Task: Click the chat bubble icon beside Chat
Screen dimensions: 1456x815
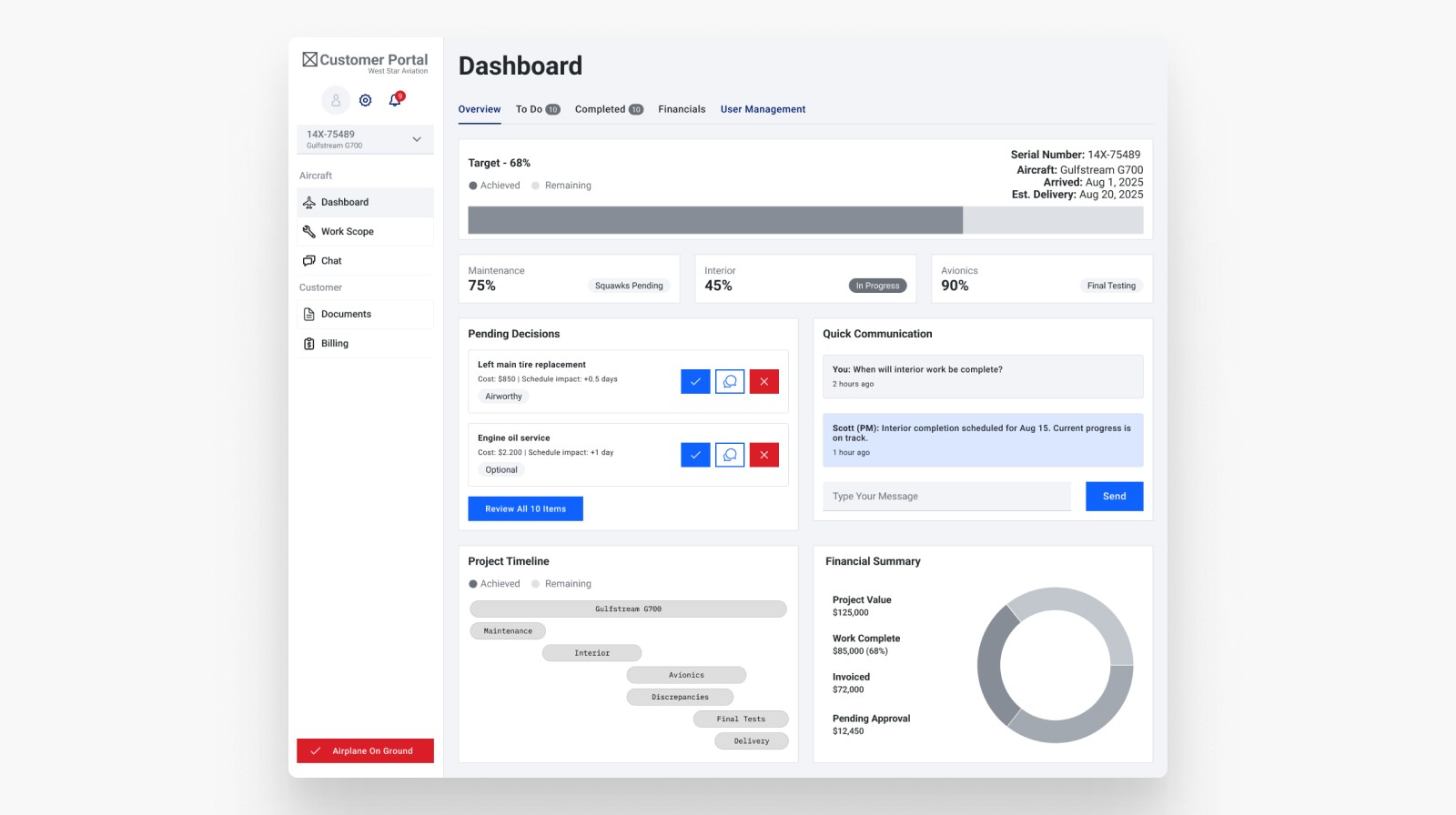Action: [309, 261]
